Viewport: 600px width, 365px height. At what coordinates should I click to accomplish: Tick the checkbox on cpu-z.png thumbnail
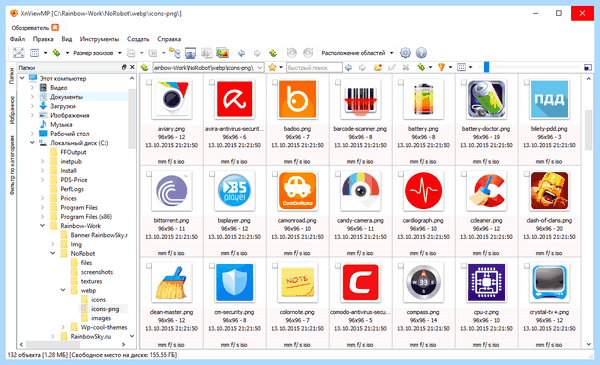coord(464,266)
